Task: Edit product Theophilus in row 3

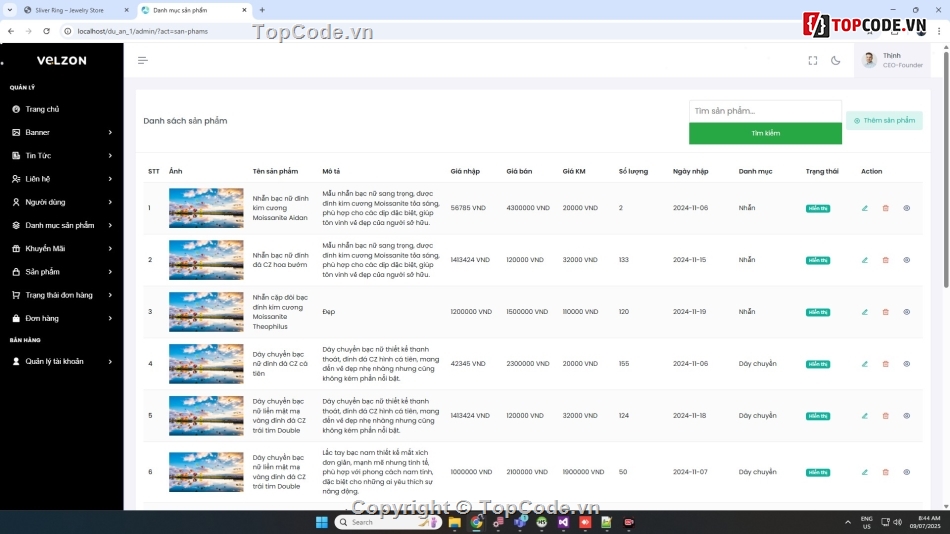Action: 865,312
